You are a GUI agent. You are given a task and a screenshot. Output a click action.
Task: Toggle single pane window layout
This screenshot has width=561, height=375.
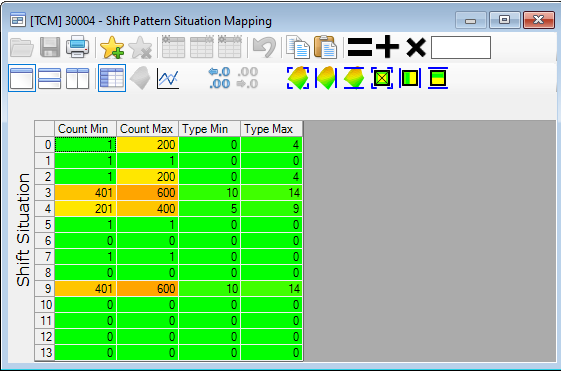pyautogui.click(x=22, y=78)
